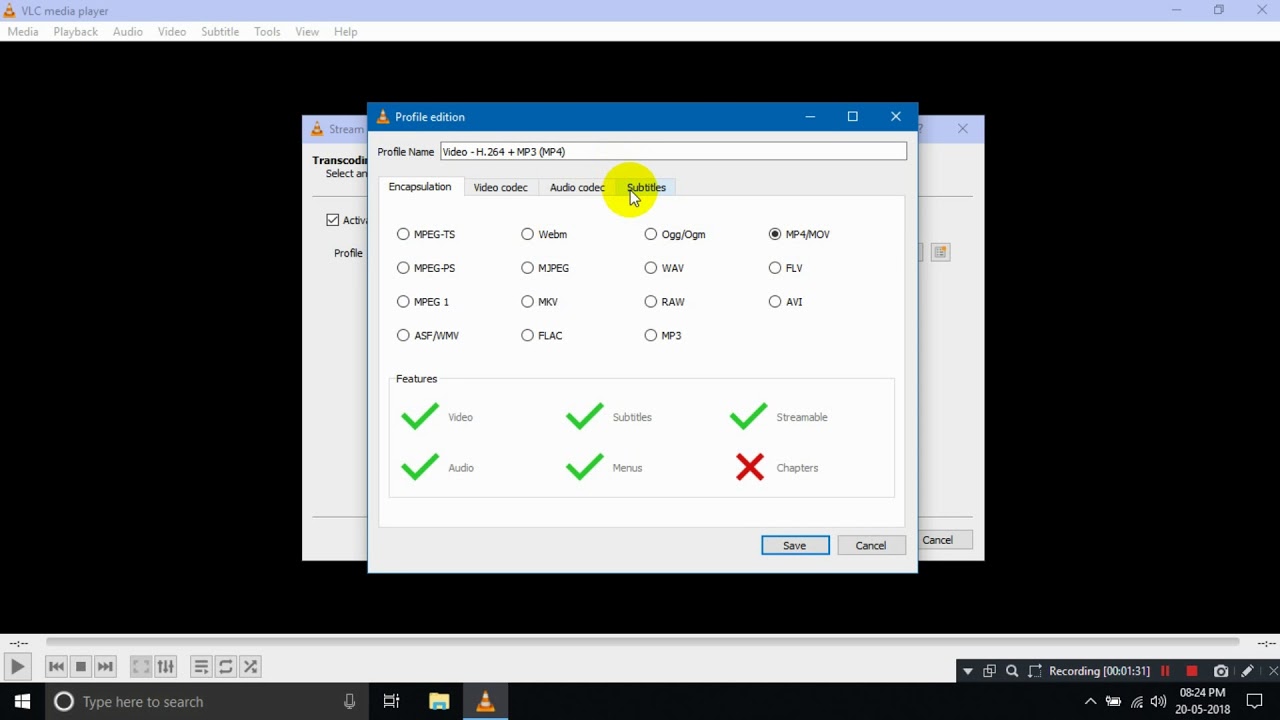1280x720 pixels.
Task: Switch to the Audio codec tab
Action: coord(577,187)
